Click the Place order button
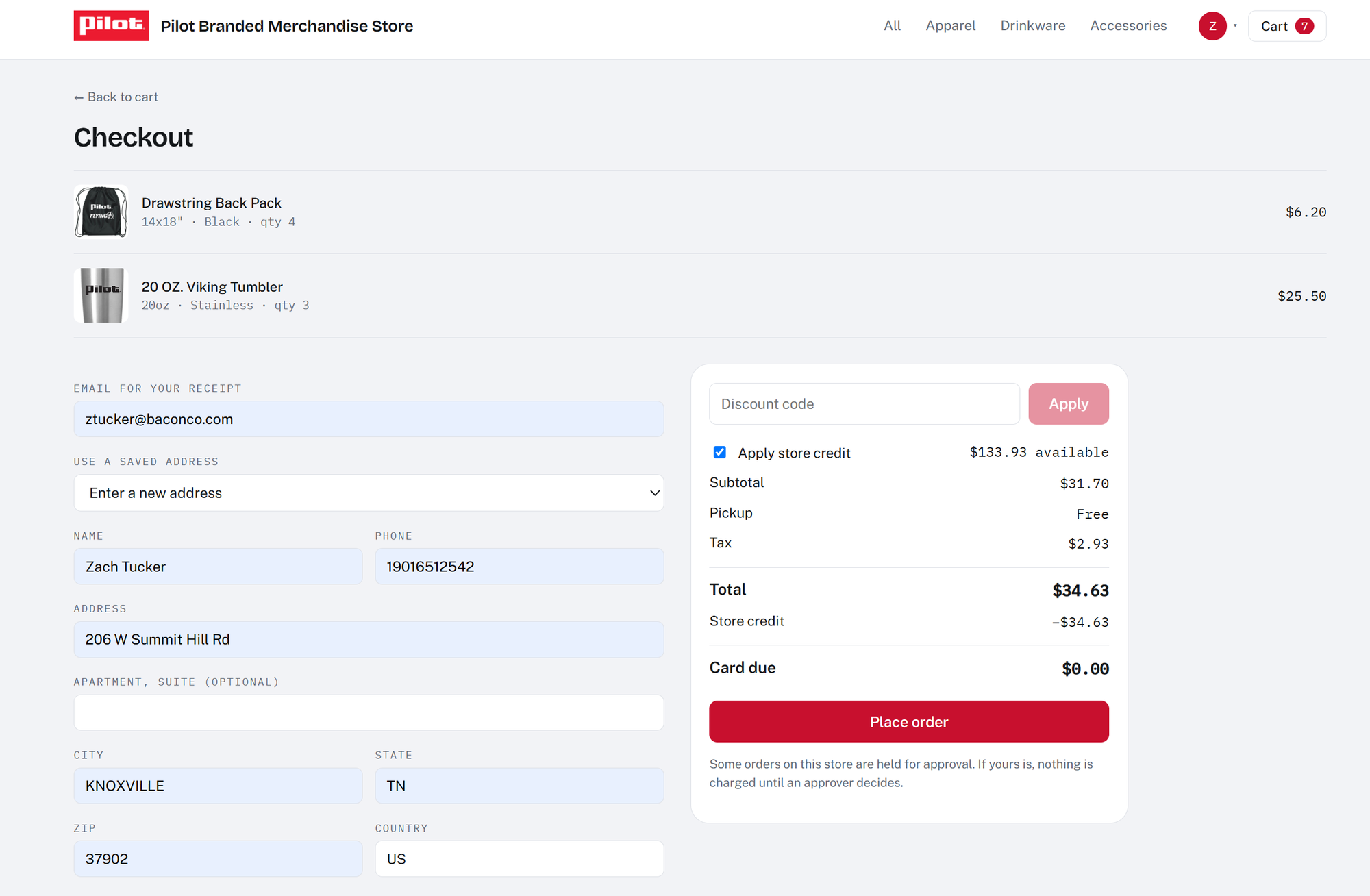Image resolution: width=1370 pixels, height=896 pixels. (x=908, y=721)
